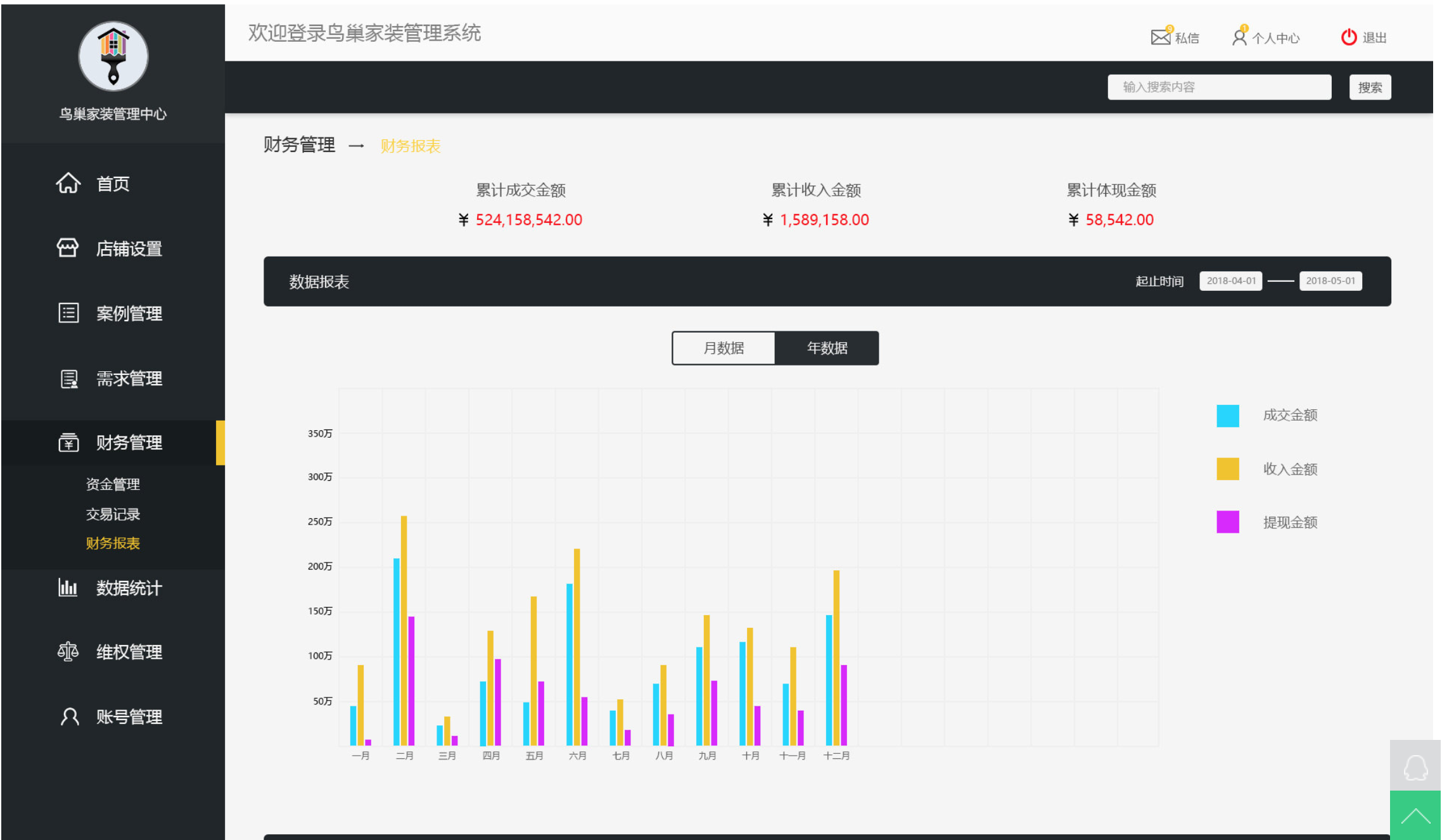Open the start date 2018-04-01 picker
This screenshot has width=1442, height=840.
1230,281
